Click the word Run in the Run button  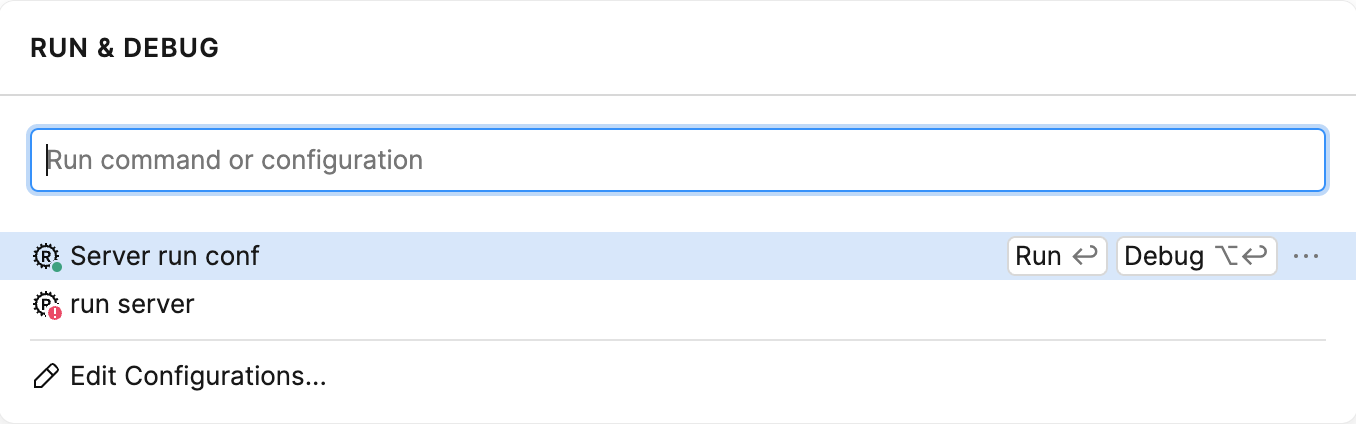tap(1038, 256)
